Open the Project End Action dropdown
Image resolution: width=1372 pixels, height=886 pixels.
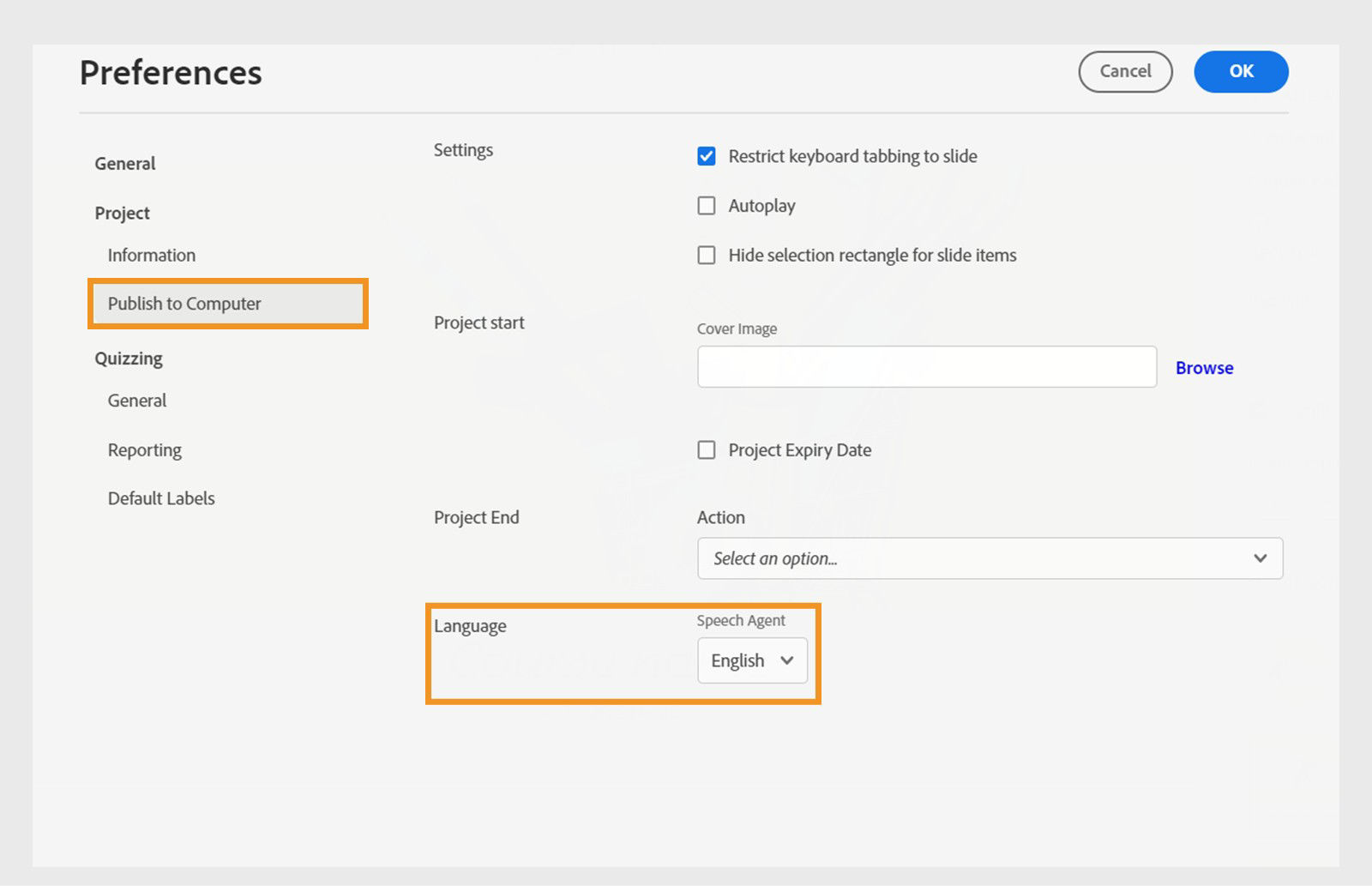[x=990, y=558]
